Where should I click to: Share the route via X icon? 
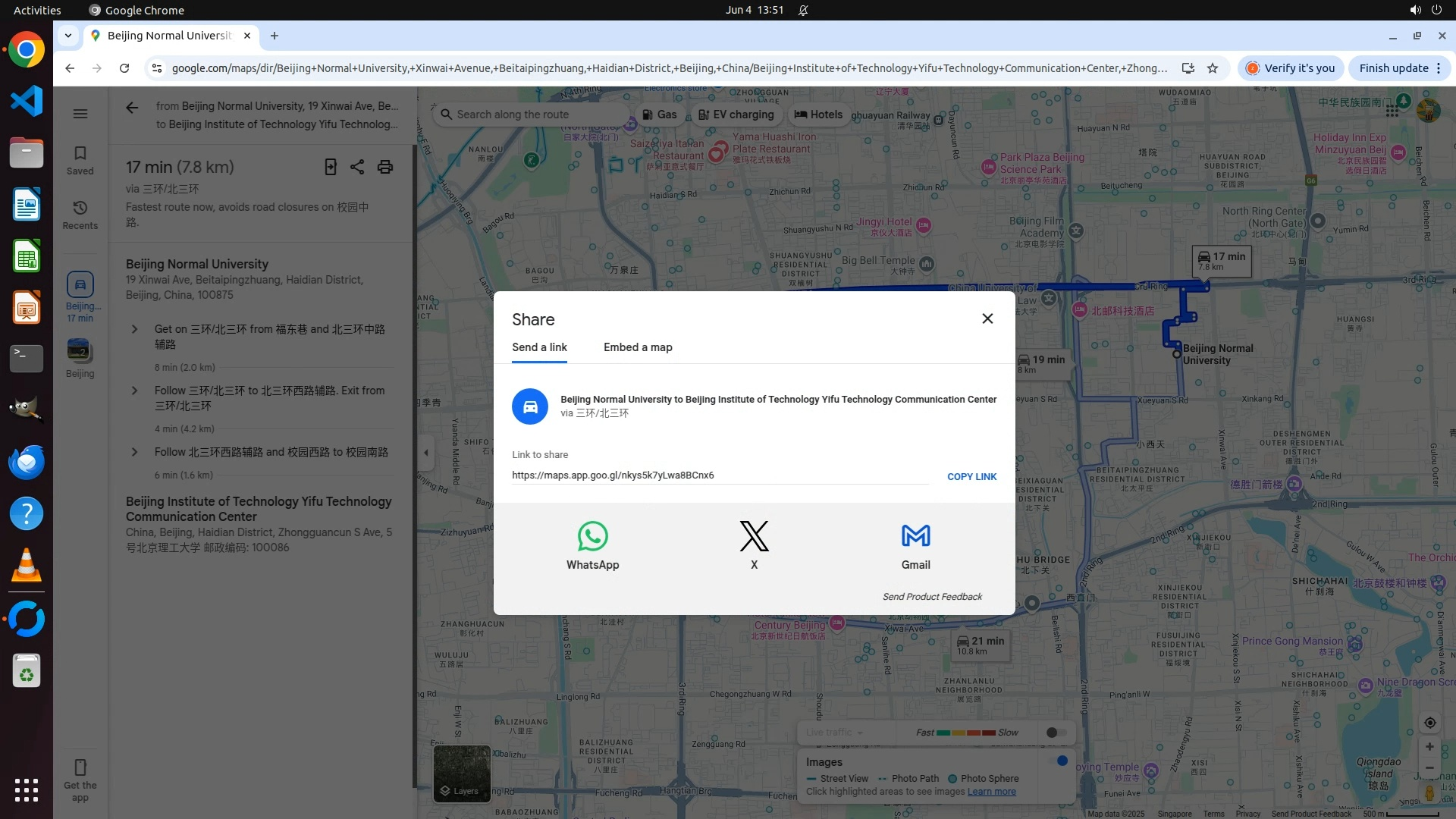[754, 537]
